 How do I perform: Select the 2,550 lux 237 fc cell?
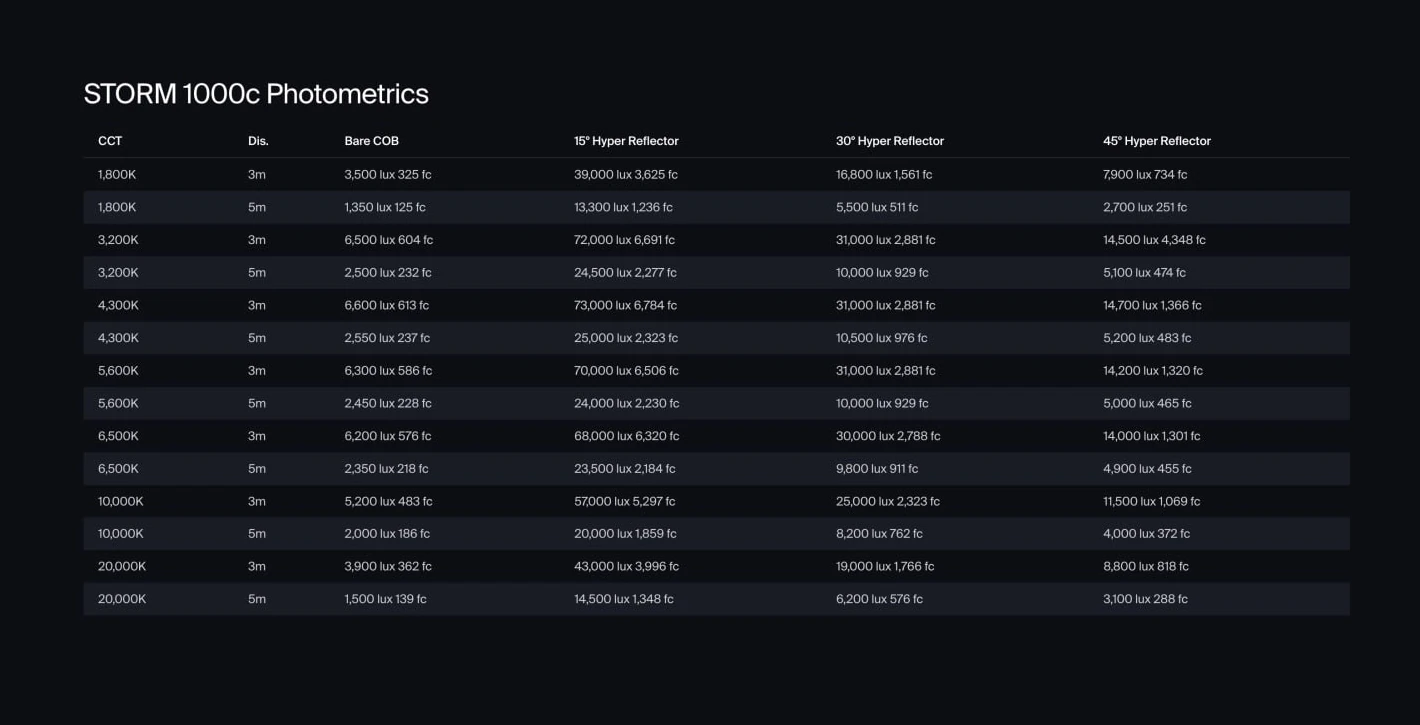tap(387, 338)
